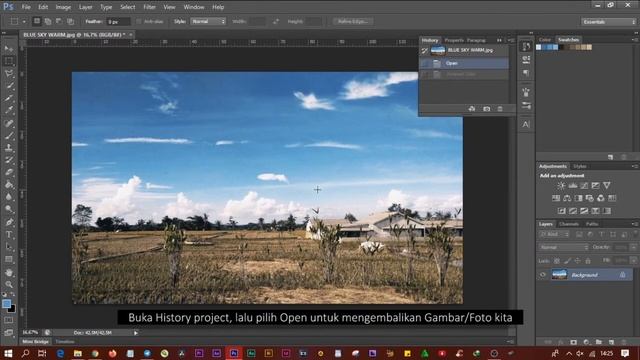The height and width of the screenshot is (360, 640).
Task: Open the Essentials workspace dropdown
Action: (609, 22)
